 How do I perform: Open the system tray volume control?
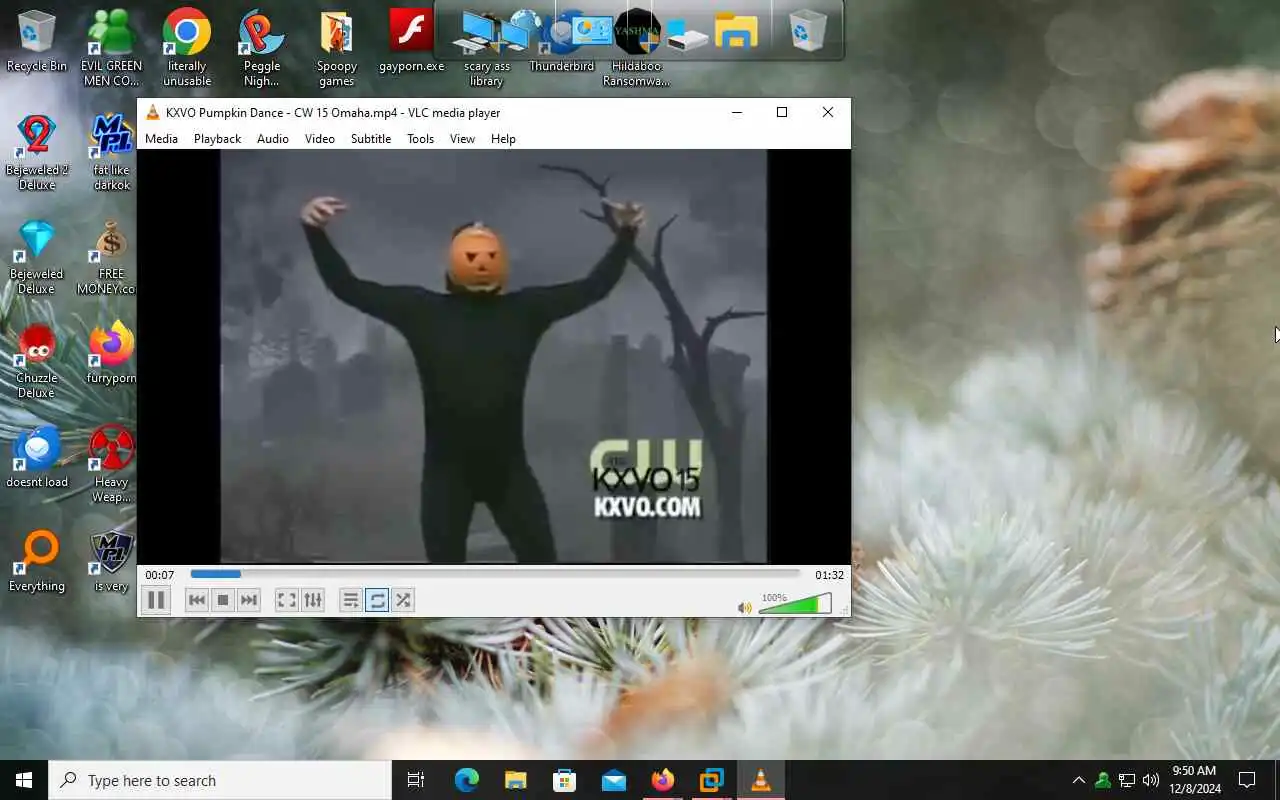tap(1151, 780)
